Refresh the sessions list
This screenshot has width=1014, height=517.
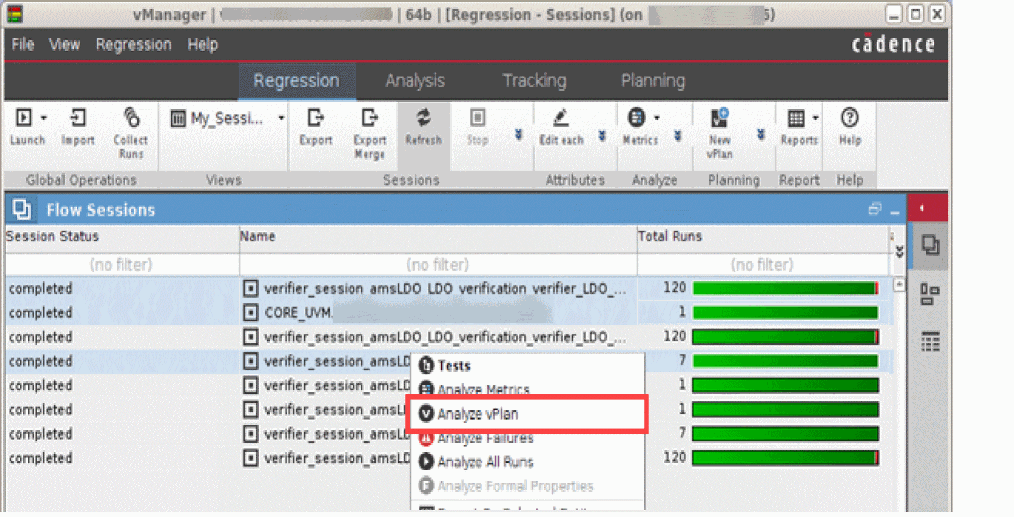(424, 117)
